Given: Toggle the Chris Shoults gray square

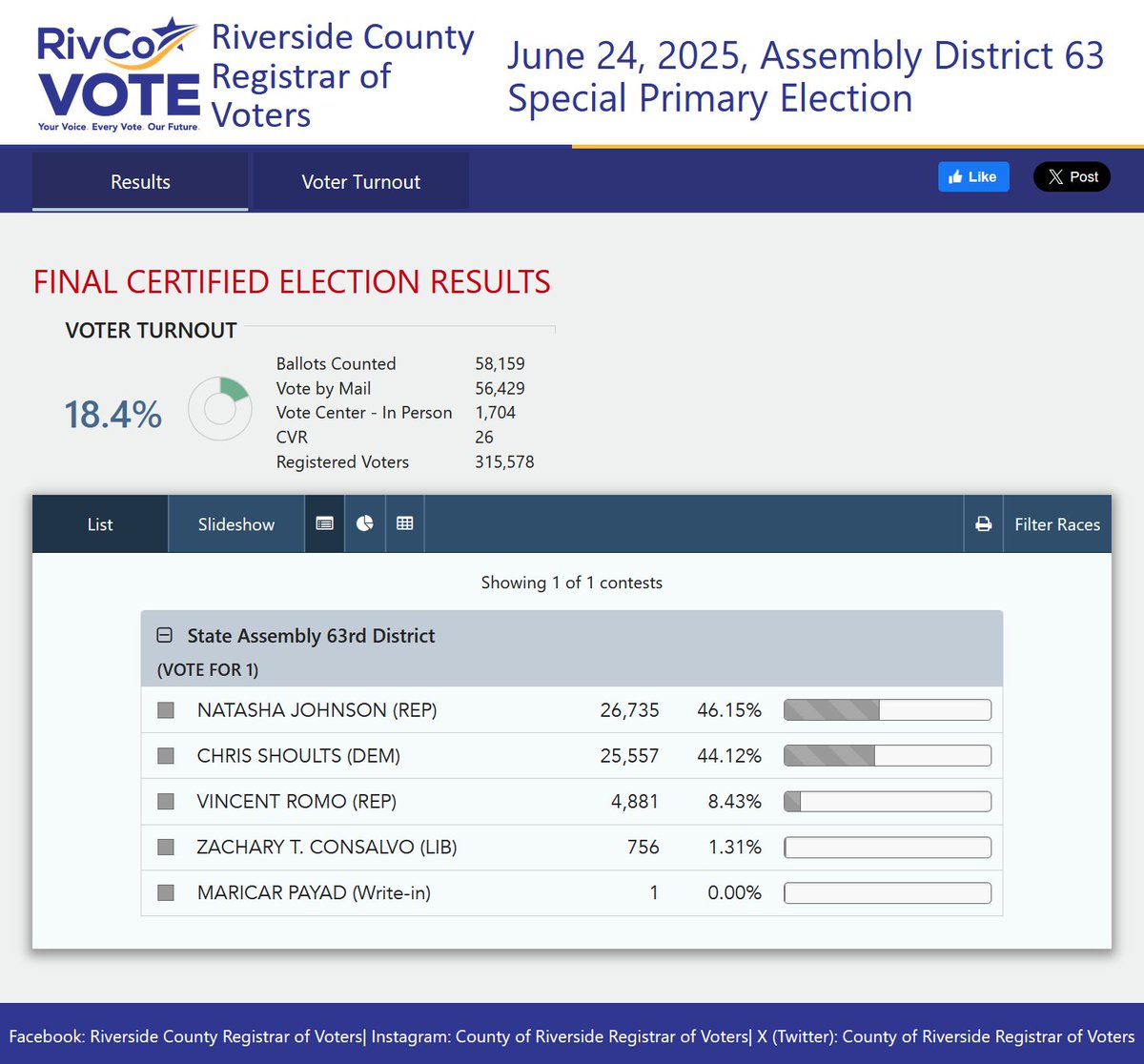Looking at the screenshot, I should [x=166, y=756].
